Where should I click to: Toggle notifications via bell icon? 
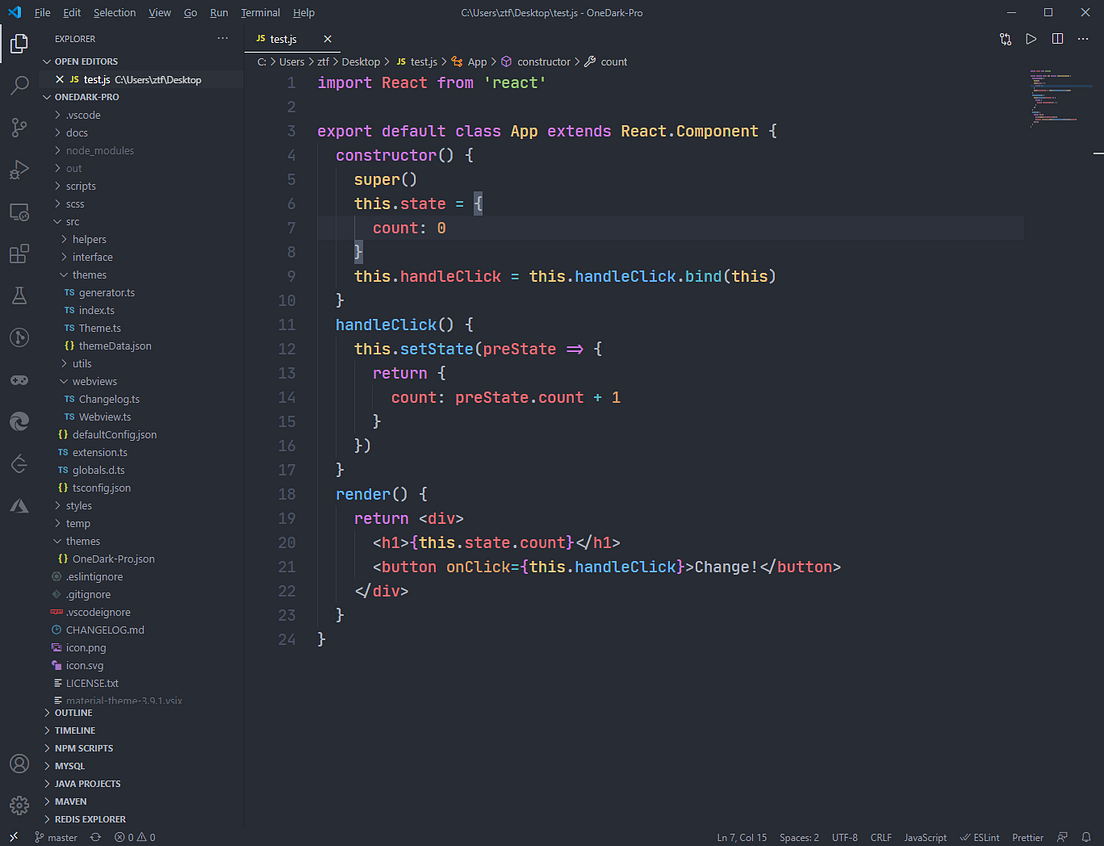pyautogui.click(x=1086, y=837)
